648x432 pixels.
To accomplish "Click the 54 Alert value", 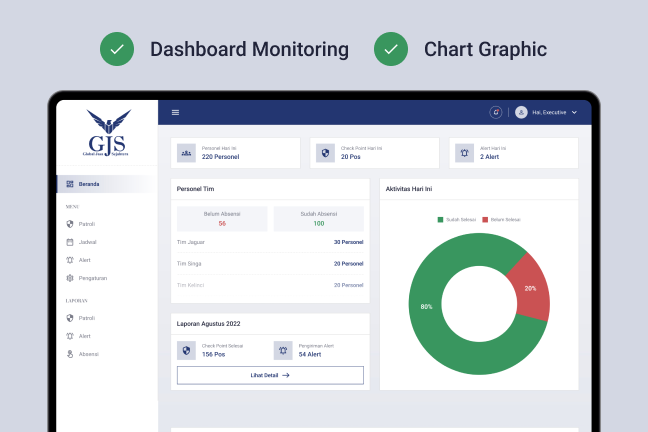I will (x=310, y=355).
